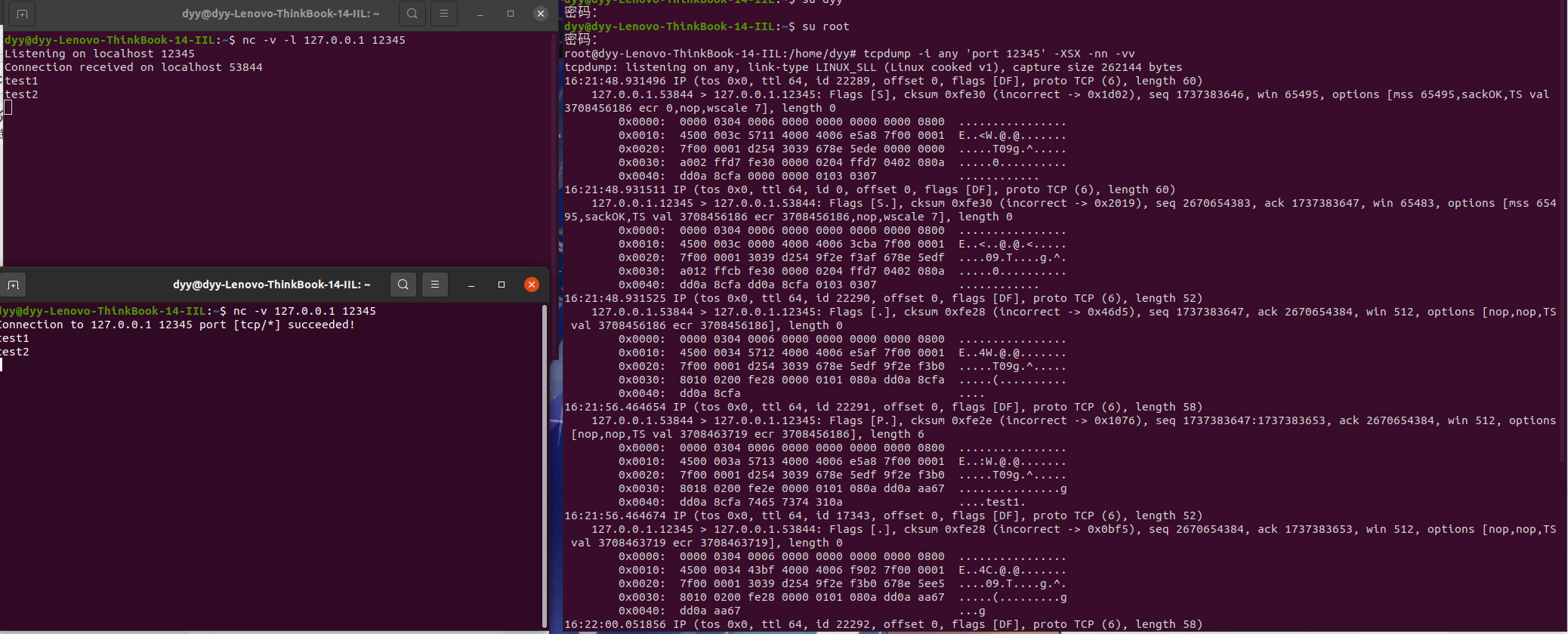Viewport: 1568px width, 634px height.
Task: Click title of bottom nc client terminal
Action: pos(272,285)
